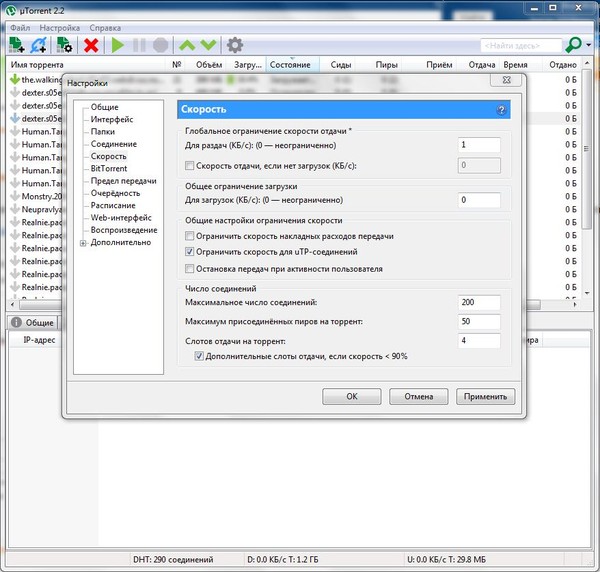Select Воспроизведение in settings tree
600x572 pixels.
(124, 230)
